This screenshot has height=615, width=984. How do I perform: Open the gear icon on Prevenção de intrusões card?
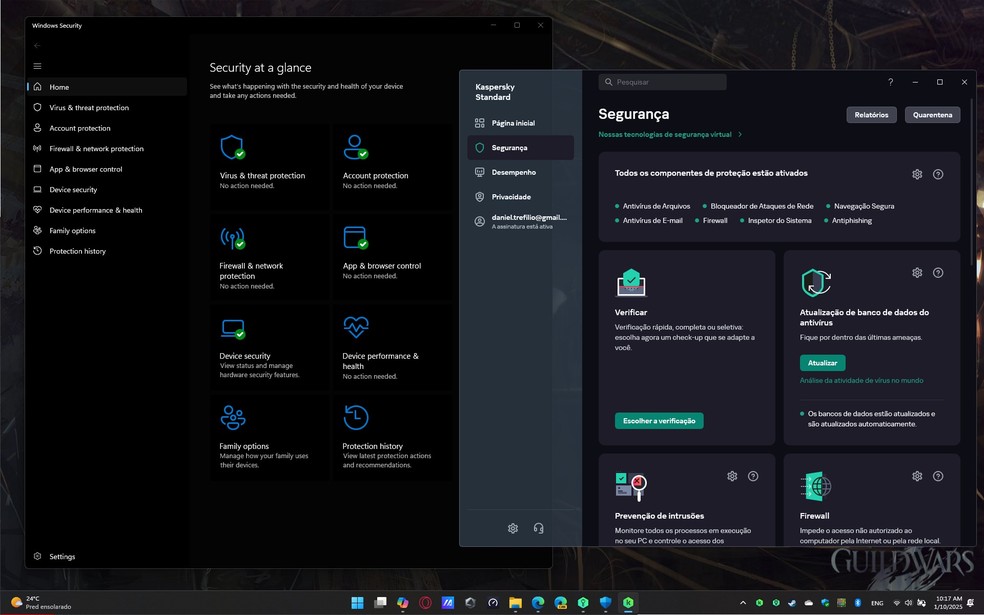pyautogui.click(x=732, y=476)
